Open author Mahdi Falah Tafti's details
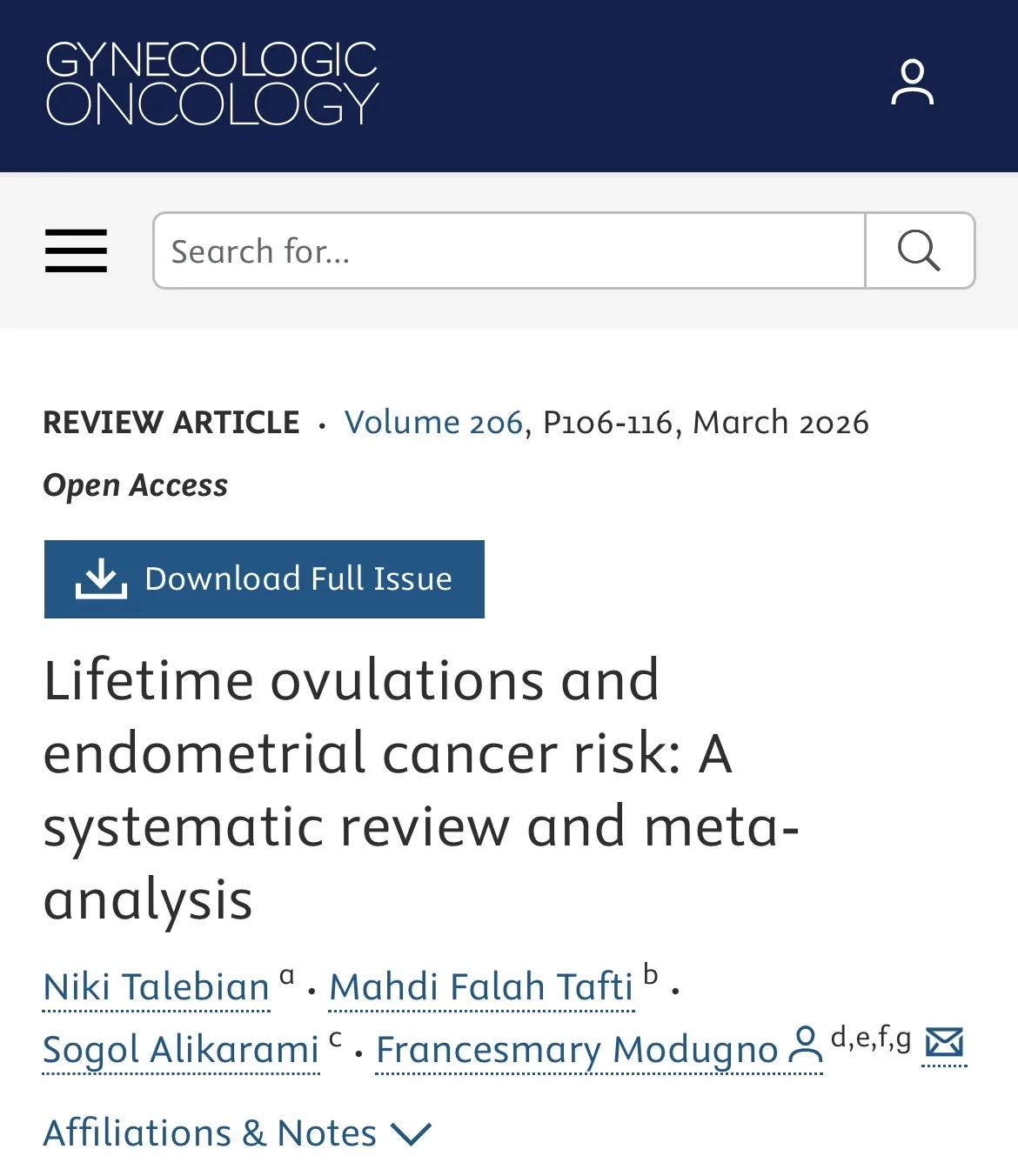This screenshot has height=1176, width=1018. (481, 987)
